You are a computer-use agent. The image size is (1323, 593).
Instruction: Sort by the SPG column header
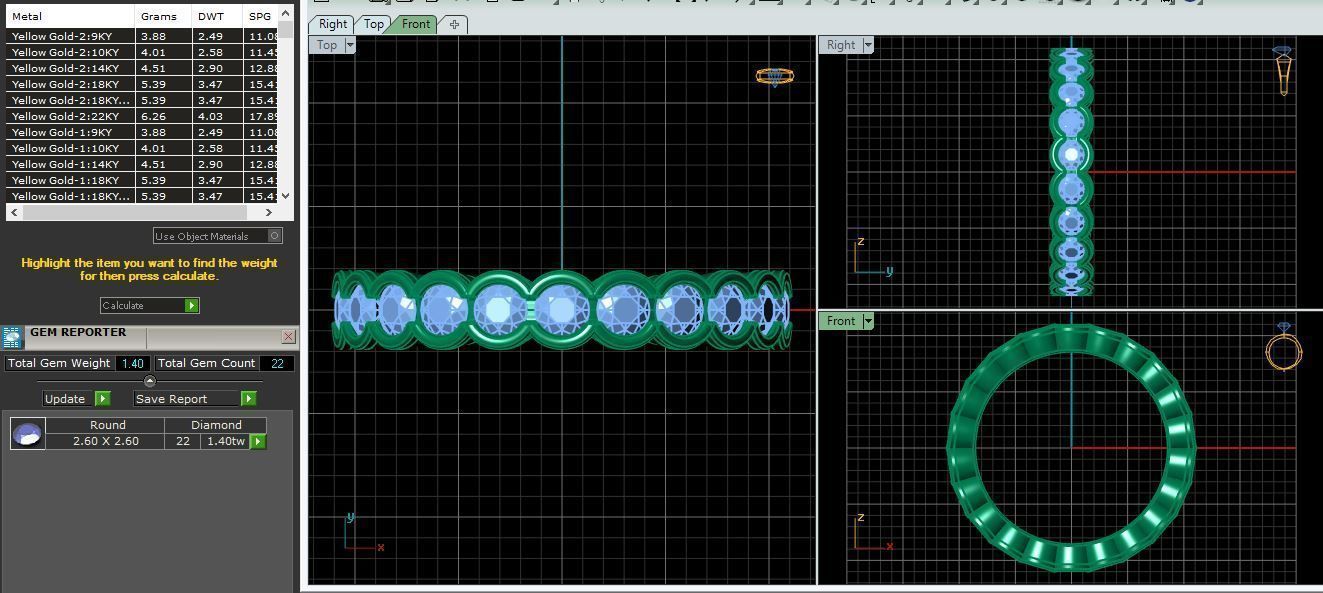(x=260, y=16)
